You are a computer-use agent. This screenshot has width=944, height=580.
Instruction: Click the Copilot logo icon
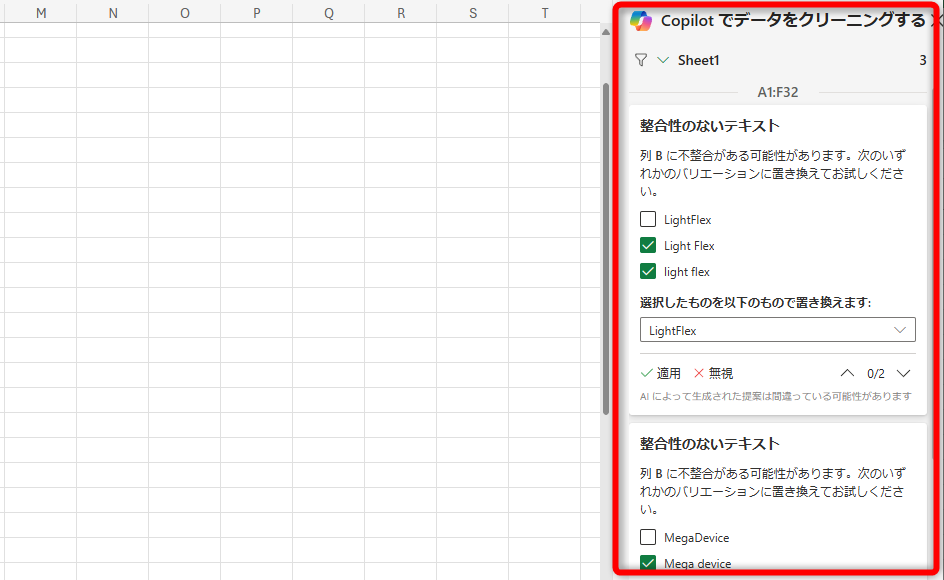coord(641,21)
